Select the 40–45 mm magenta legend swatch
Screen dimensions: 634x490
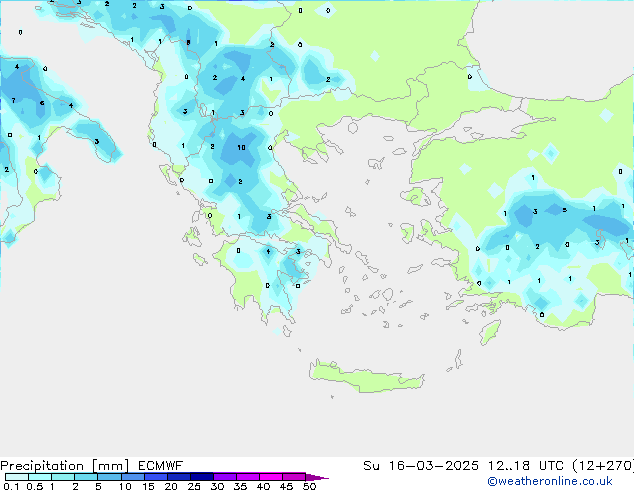pyautogui.click(x=271, y=477)
